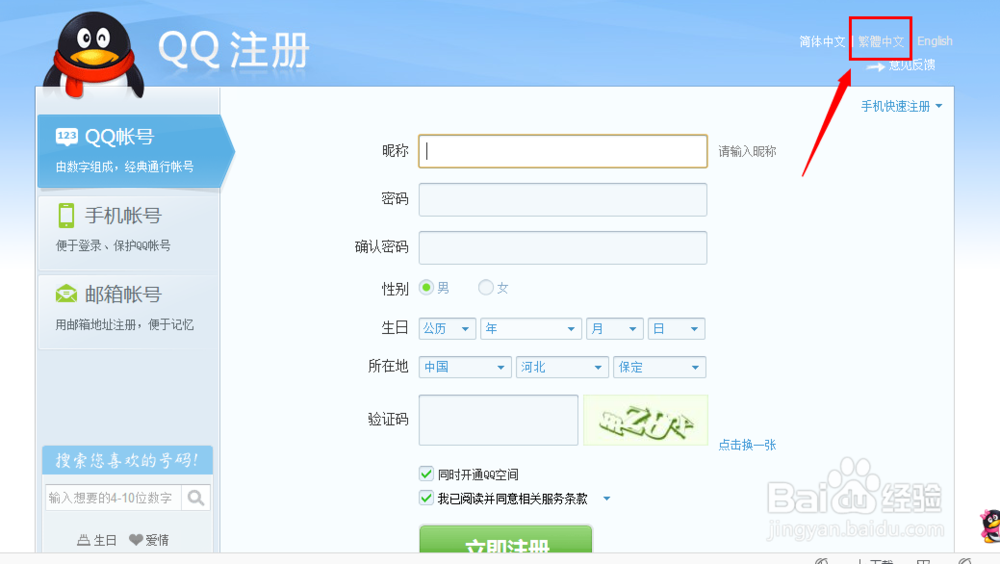Click the 密码 password input field
Image resolution: width=1000 pixels, height=564 pixels.
pyautogui.click(x=563, y=199)
